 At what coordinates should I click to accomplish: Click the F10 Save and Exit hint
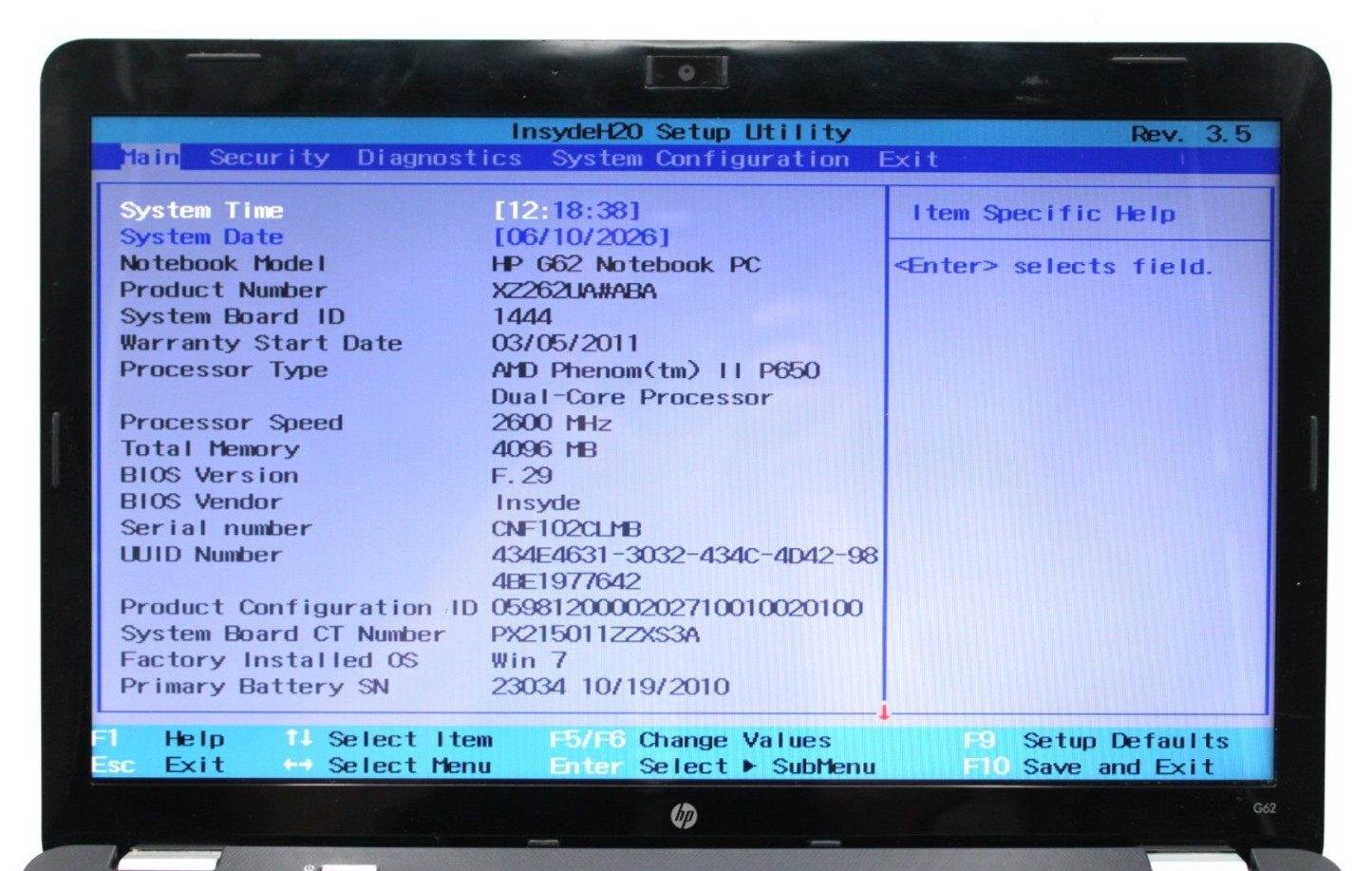click(1088, 767)
